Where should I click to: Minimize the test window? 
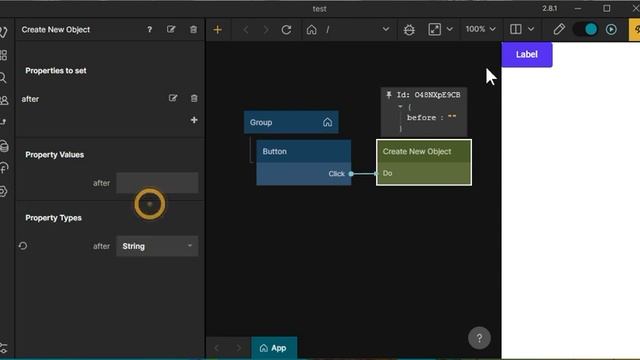point(578,8)
